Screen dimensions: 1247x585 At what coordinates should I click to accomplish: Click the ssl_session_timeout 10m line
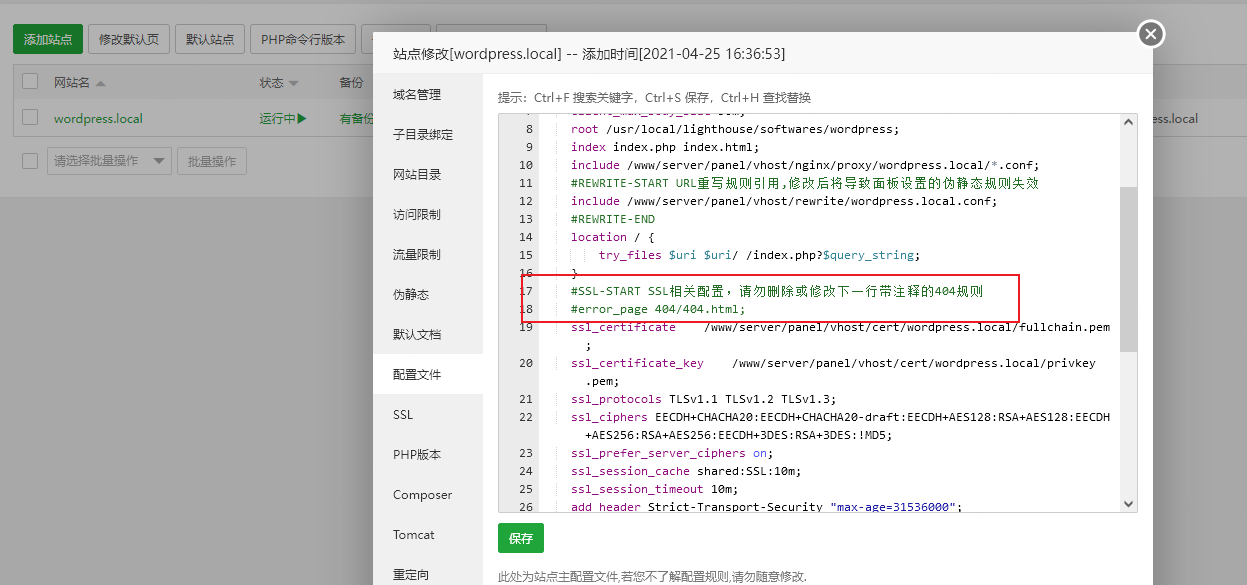coord(654,489)
